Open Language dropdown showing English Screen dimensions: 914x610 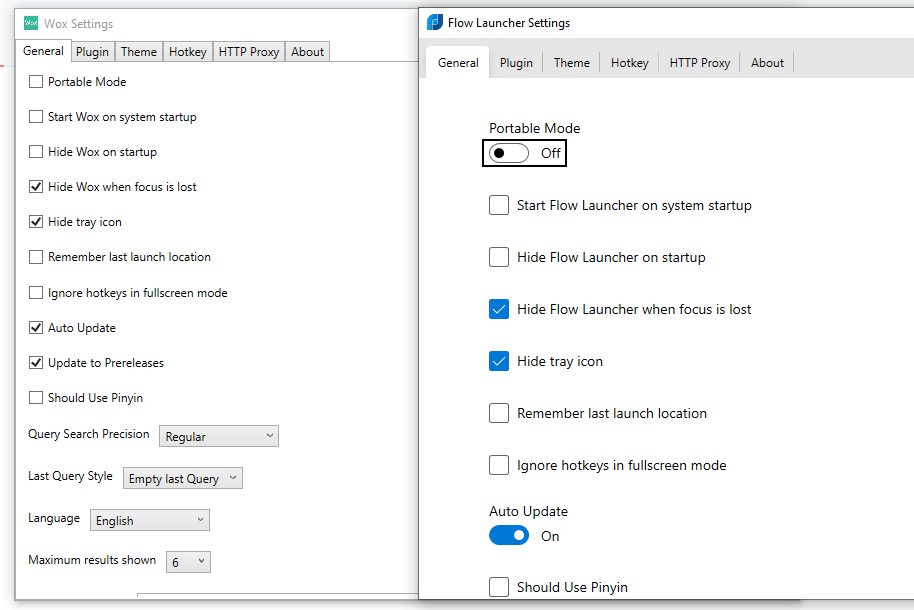point(150,520)
